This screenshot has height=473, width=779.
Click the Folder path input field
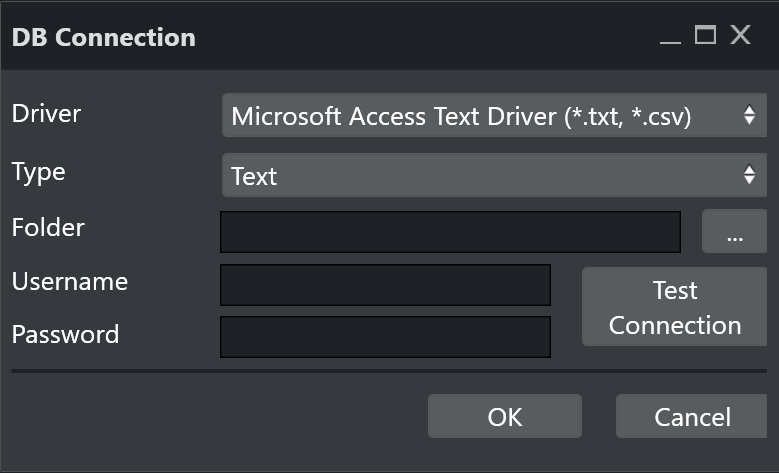coord(450,232)
